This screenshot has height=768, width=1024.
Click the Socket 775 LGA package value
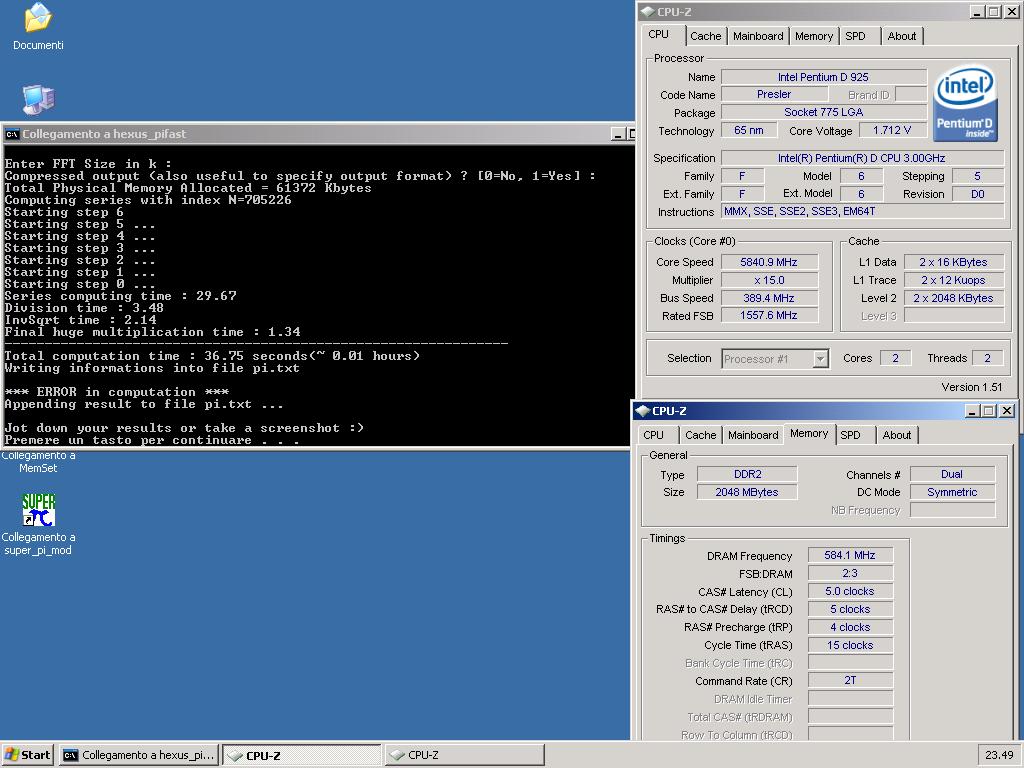coord(824,112)
